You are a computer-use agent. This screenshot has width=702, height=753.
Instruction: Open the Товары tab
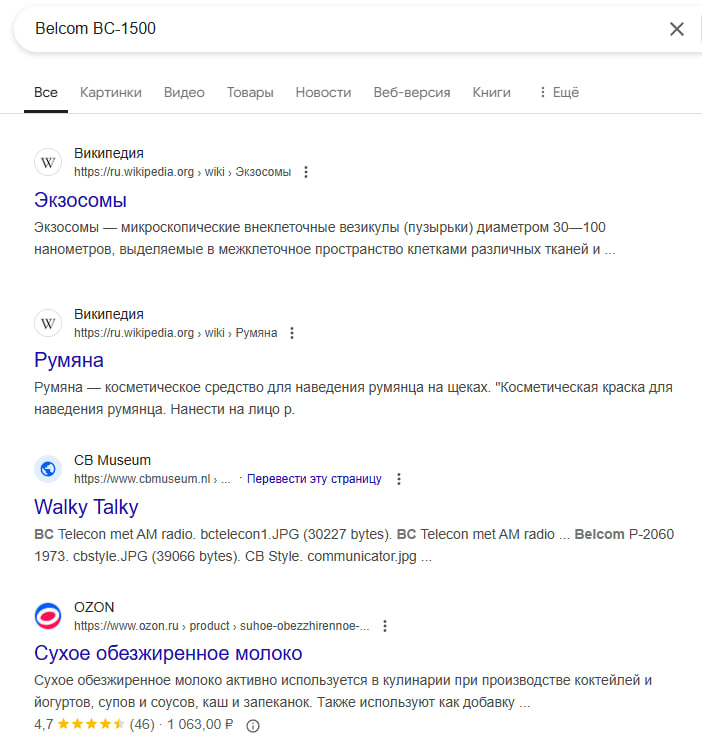point(250,92)
